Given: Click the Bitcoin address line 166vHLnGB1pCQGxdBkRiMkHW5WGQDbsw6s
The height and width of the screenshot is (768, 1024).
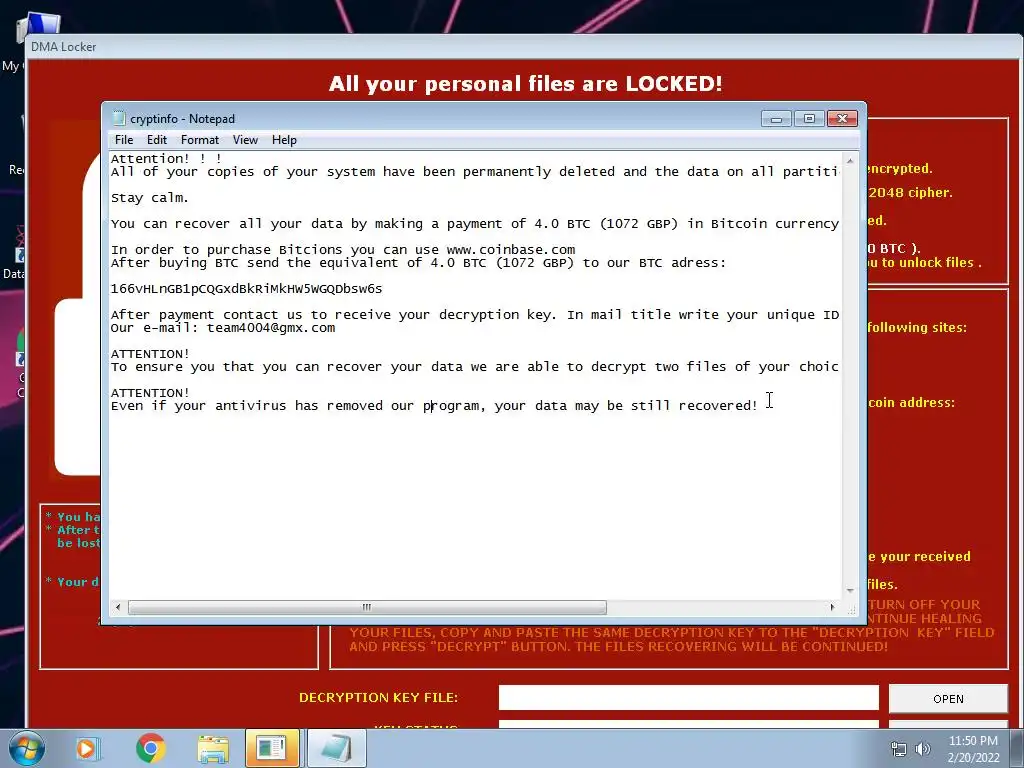Looking at the screenshot, I should click(x=246, y=289).
